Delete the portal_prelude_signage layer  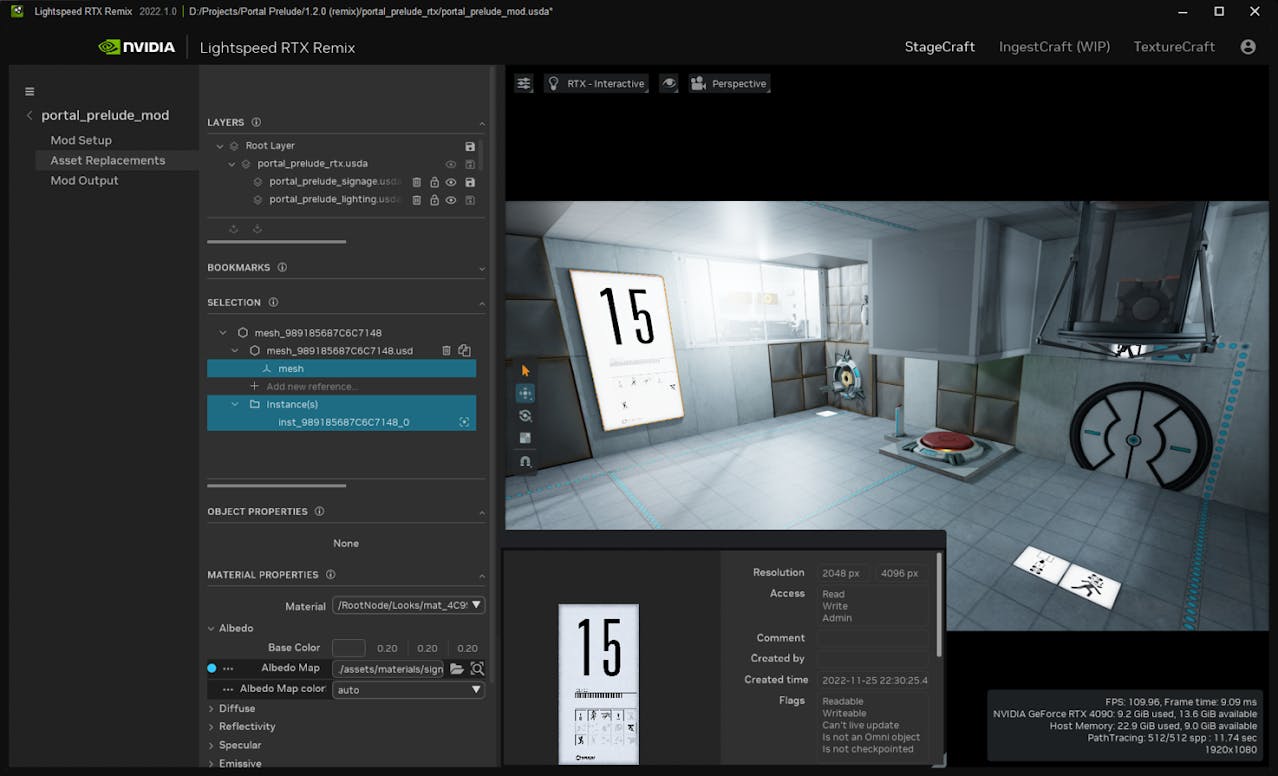pyautogui.click(x=417, y=182)
